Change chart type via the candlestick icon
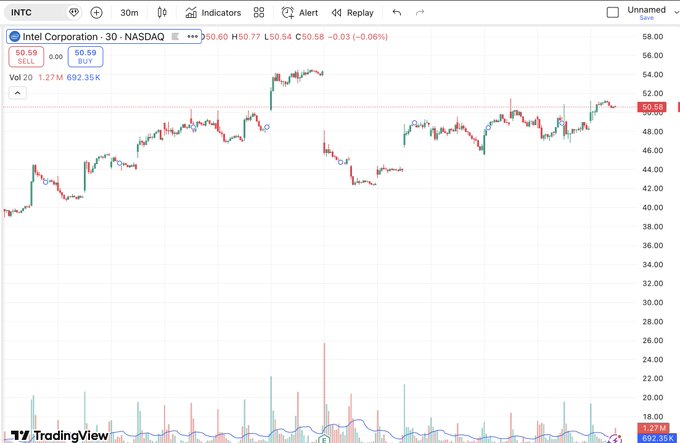This screenshot has width=680, height=443. 162,13
